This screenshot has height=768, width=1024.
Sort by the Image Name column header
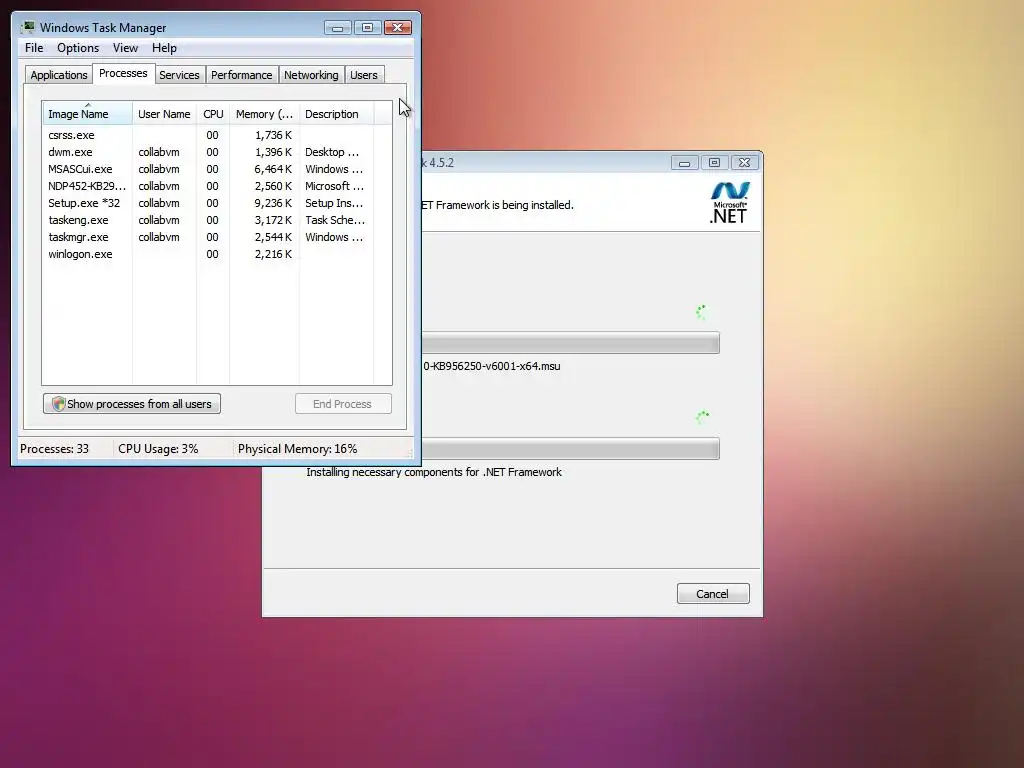(x=88, y=114)
